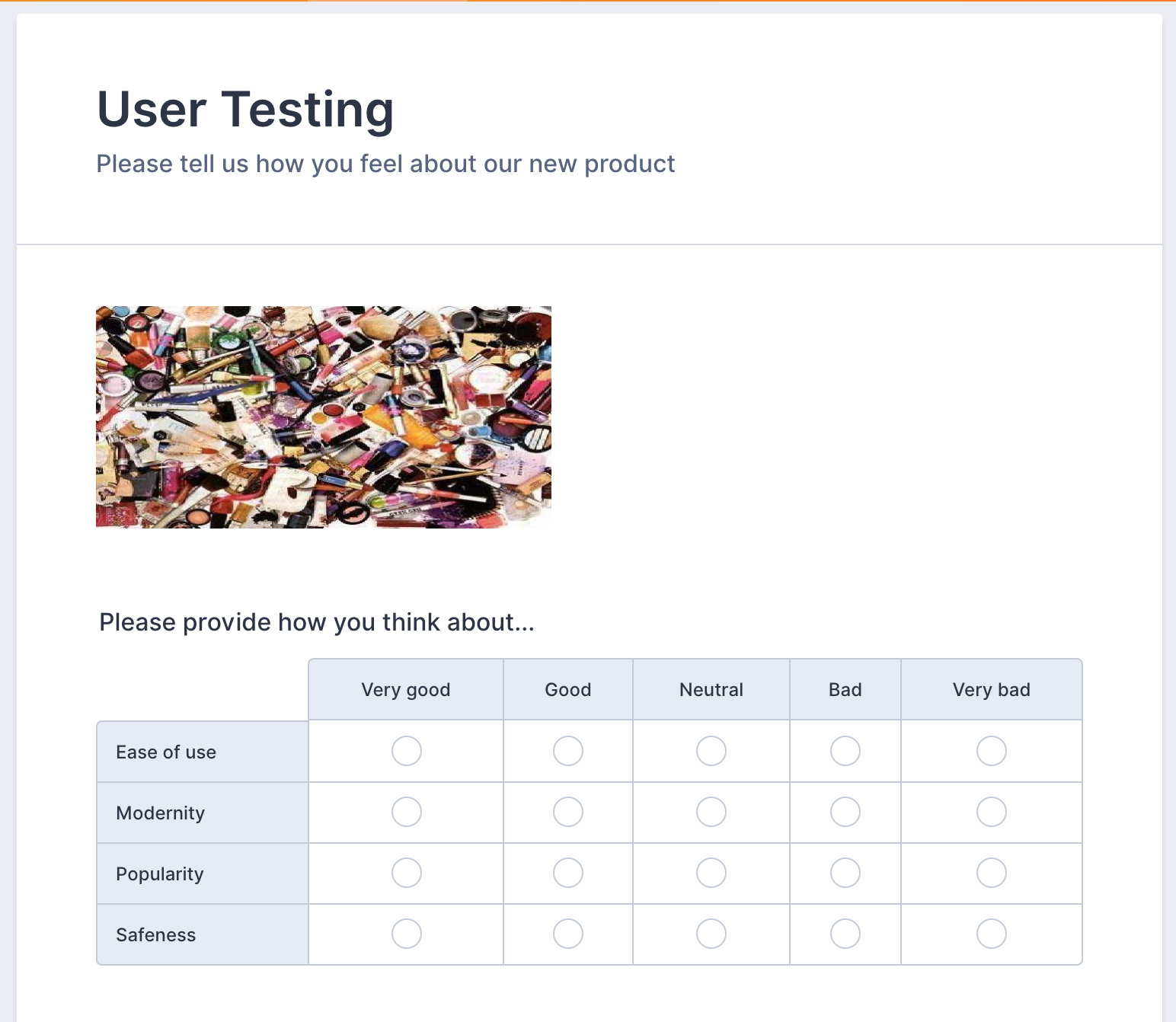The width and height of the screenshot is (1176, 1022).
Task: Choose Neutral for Modernity row
Action: point(711,812)
